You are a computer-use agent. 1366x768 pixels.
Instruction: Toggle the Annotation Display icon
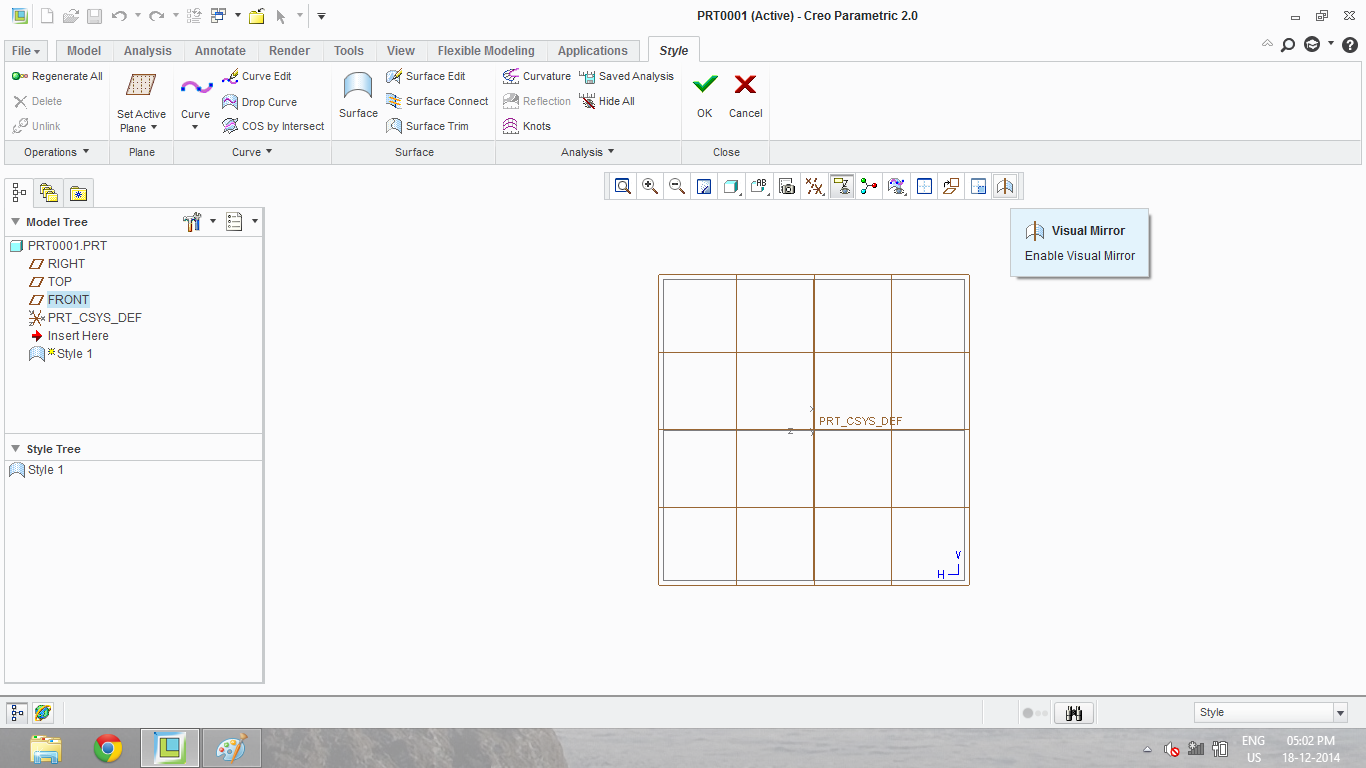click(x=842, y=186)
